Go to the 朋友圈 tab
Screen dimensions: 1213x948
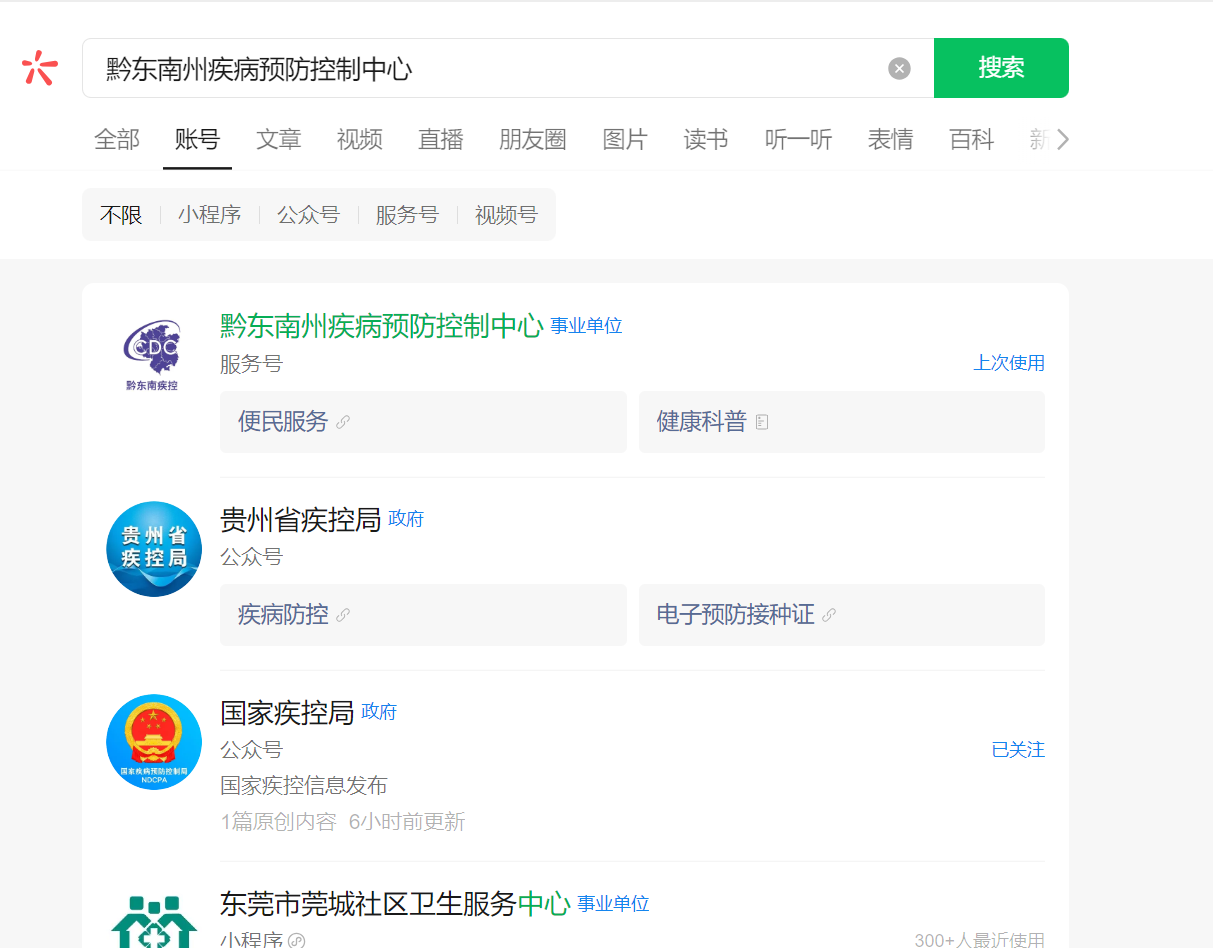point(533,140)
